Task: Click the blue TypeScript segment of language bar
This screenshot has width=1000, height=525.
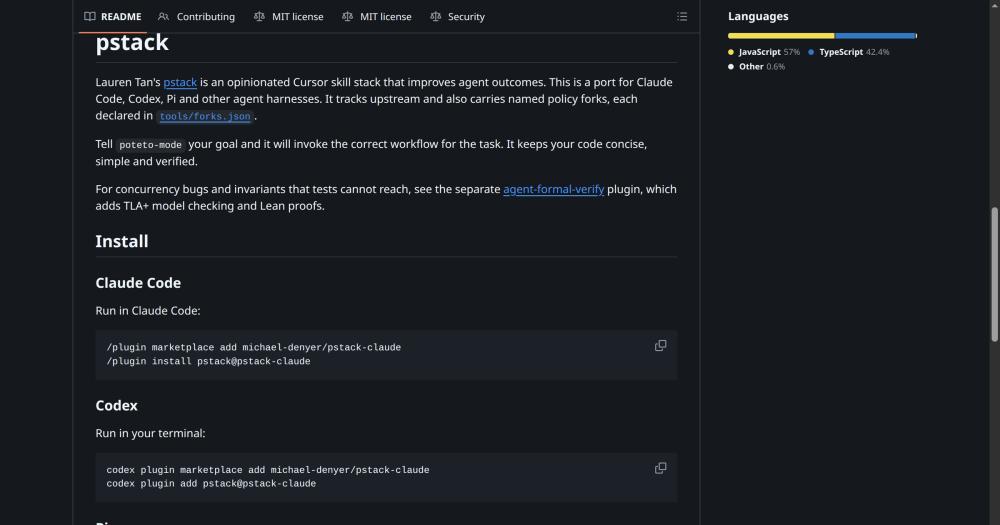Action: click(876, 36)
